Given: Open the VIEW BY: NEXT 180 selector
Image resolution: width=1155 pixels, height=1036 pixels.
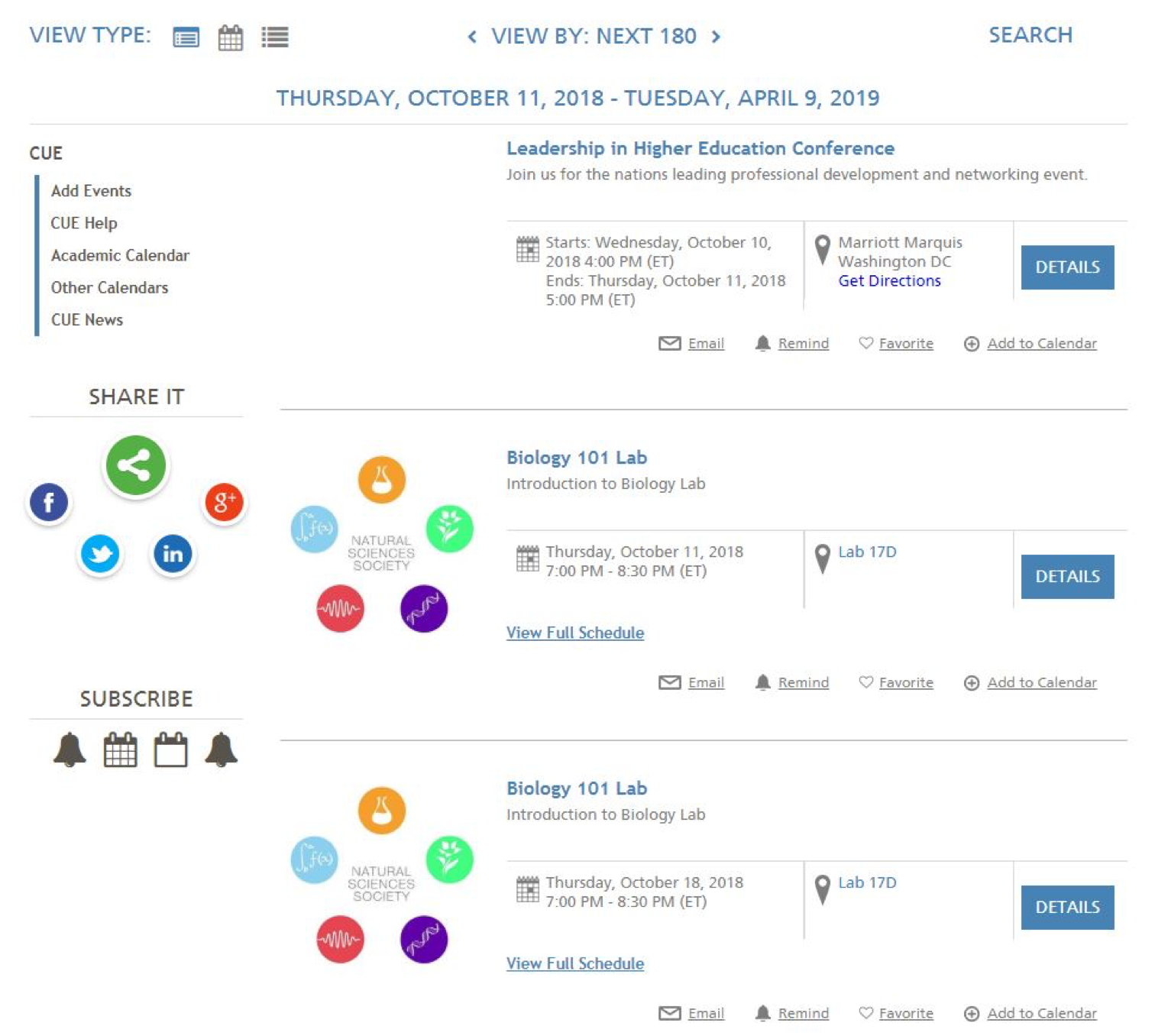Looking at the screenshot, I should tap(594, 37).
